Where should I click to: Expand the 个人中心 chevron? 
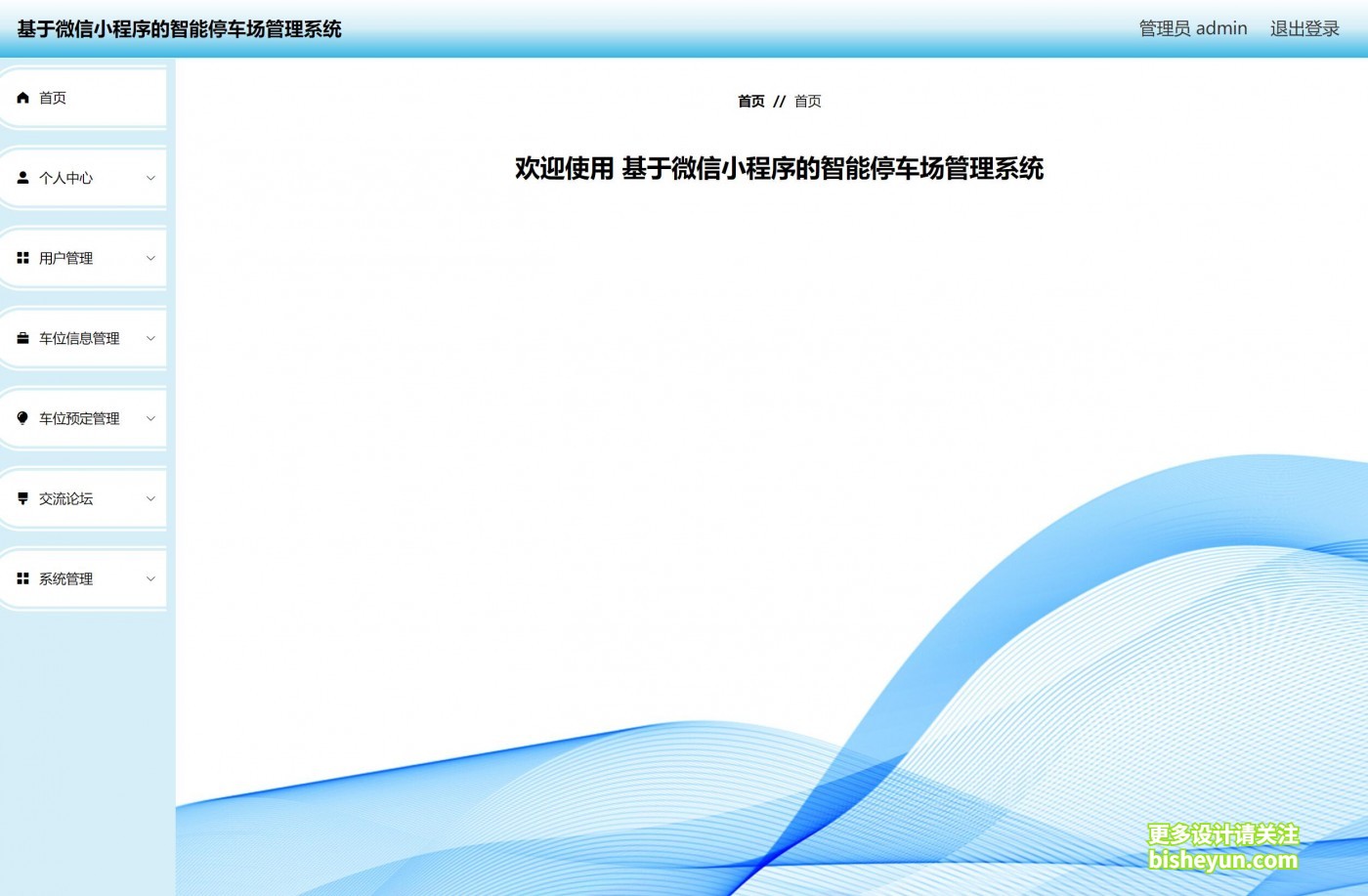pos(150,178)
